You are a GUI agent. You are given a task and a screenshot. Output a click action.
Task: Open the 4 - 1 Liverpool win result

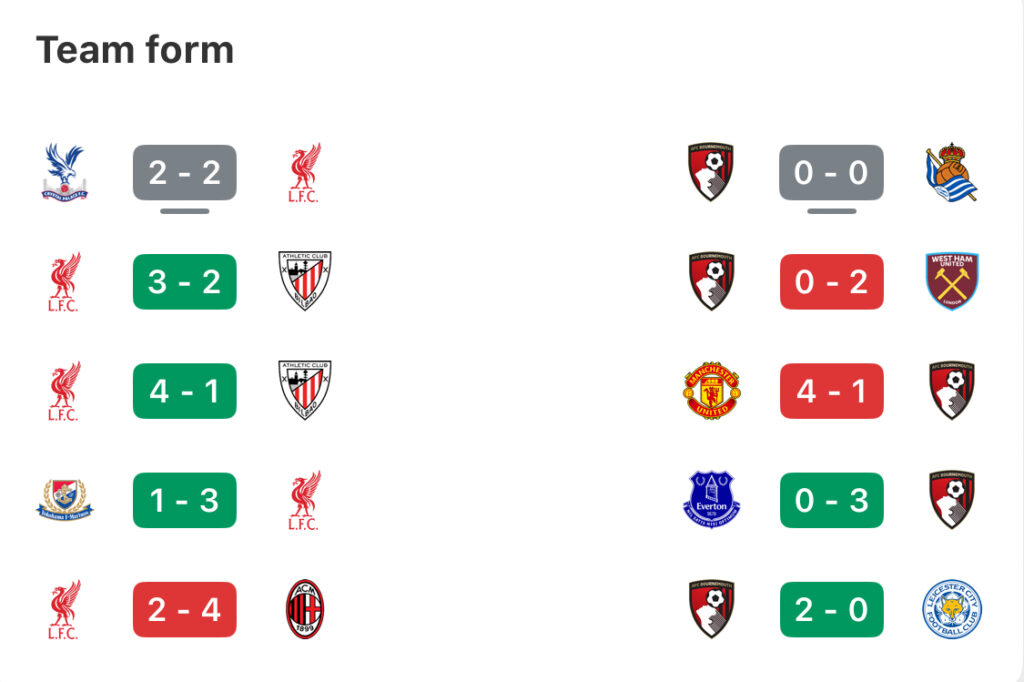click(185, 391)
